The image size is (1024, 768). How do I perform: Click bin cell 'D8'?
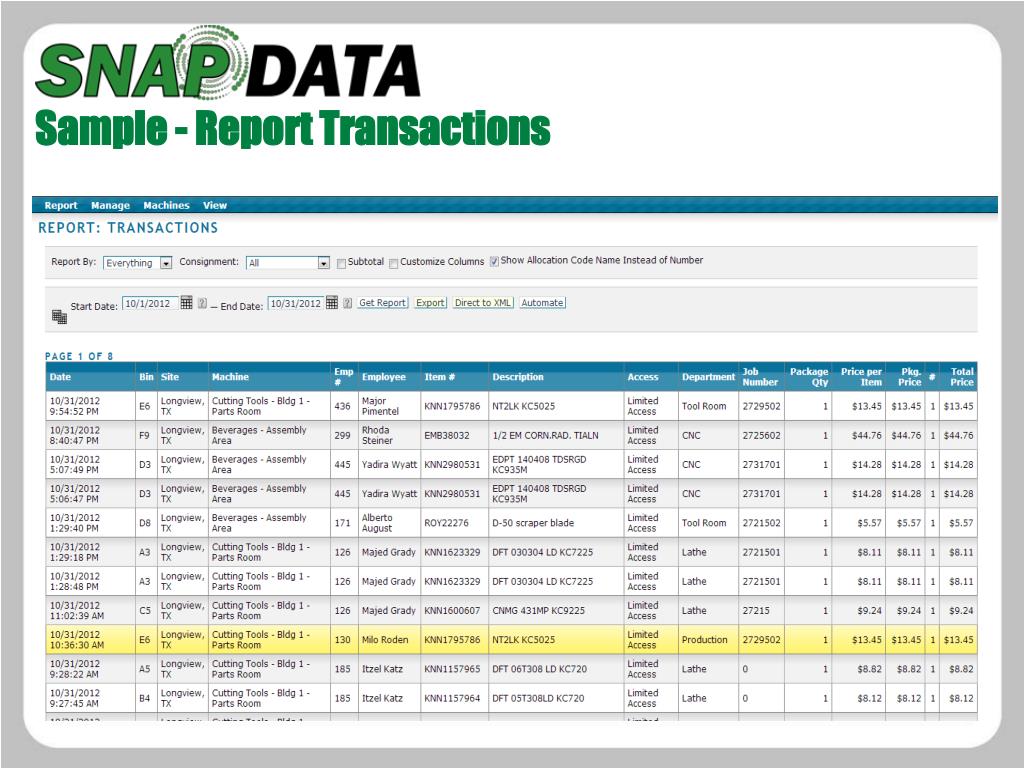(144, 523)
